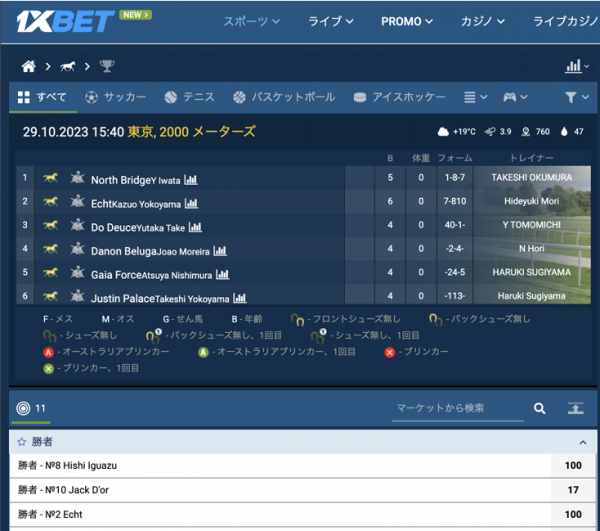
Task: Click Do Deuce's jockey silks icon
Action: tap(77, 225)
